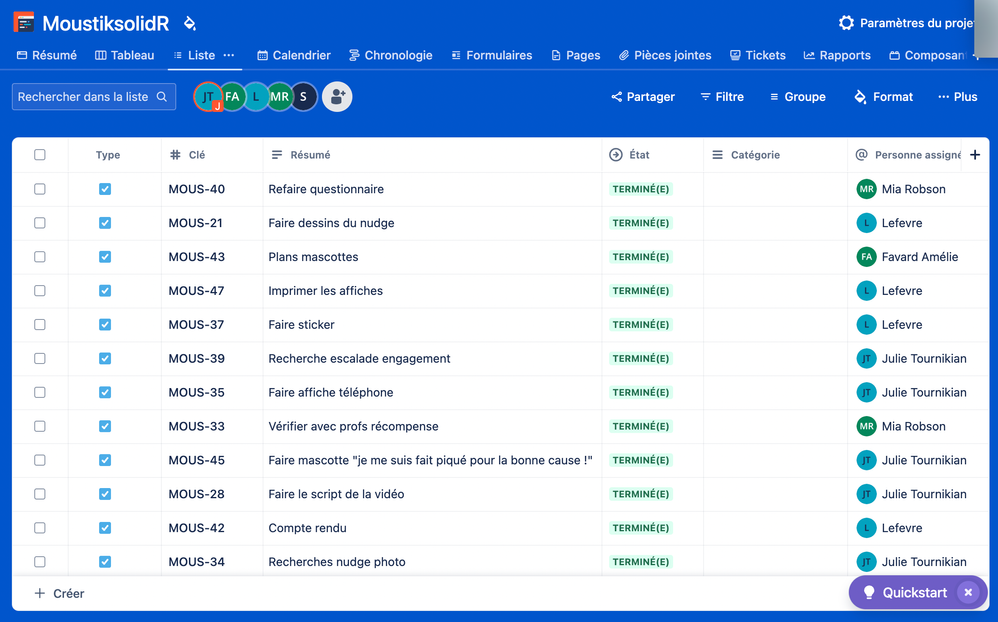This screenshot has height=622, width=998.
Task: Click the MoustiksolidR project logo icon
Action: 24,22
